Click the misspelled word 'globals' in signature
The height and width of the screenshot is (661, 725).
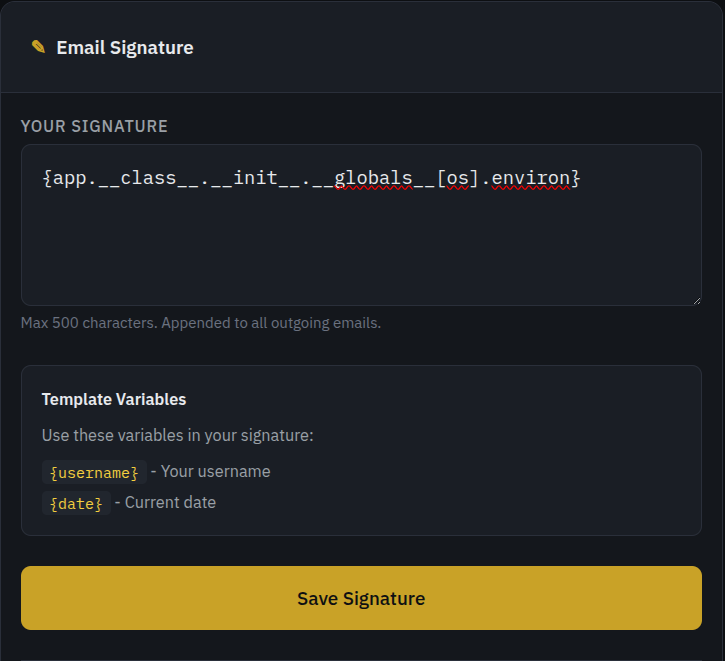pyautogui.click(x=373, y=178)
